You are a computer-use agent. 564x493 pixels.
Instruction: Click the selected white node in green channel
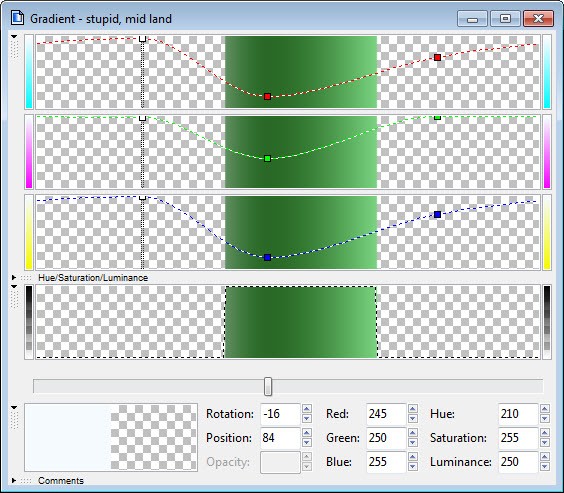142,118
